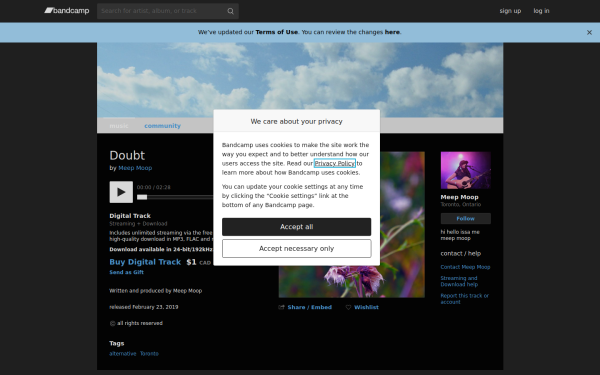Viewport: 600px width, 375px height.
Task: Click the Bandcamp logo
Action: pos(67,11)
